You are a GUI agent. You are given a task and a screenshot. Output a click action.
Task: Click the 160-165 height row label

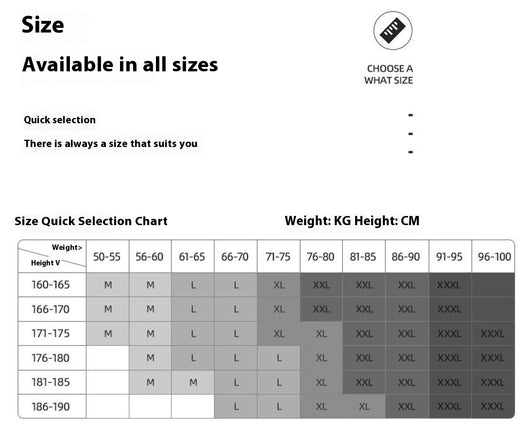pyautogui.click(x=51, y=285)
